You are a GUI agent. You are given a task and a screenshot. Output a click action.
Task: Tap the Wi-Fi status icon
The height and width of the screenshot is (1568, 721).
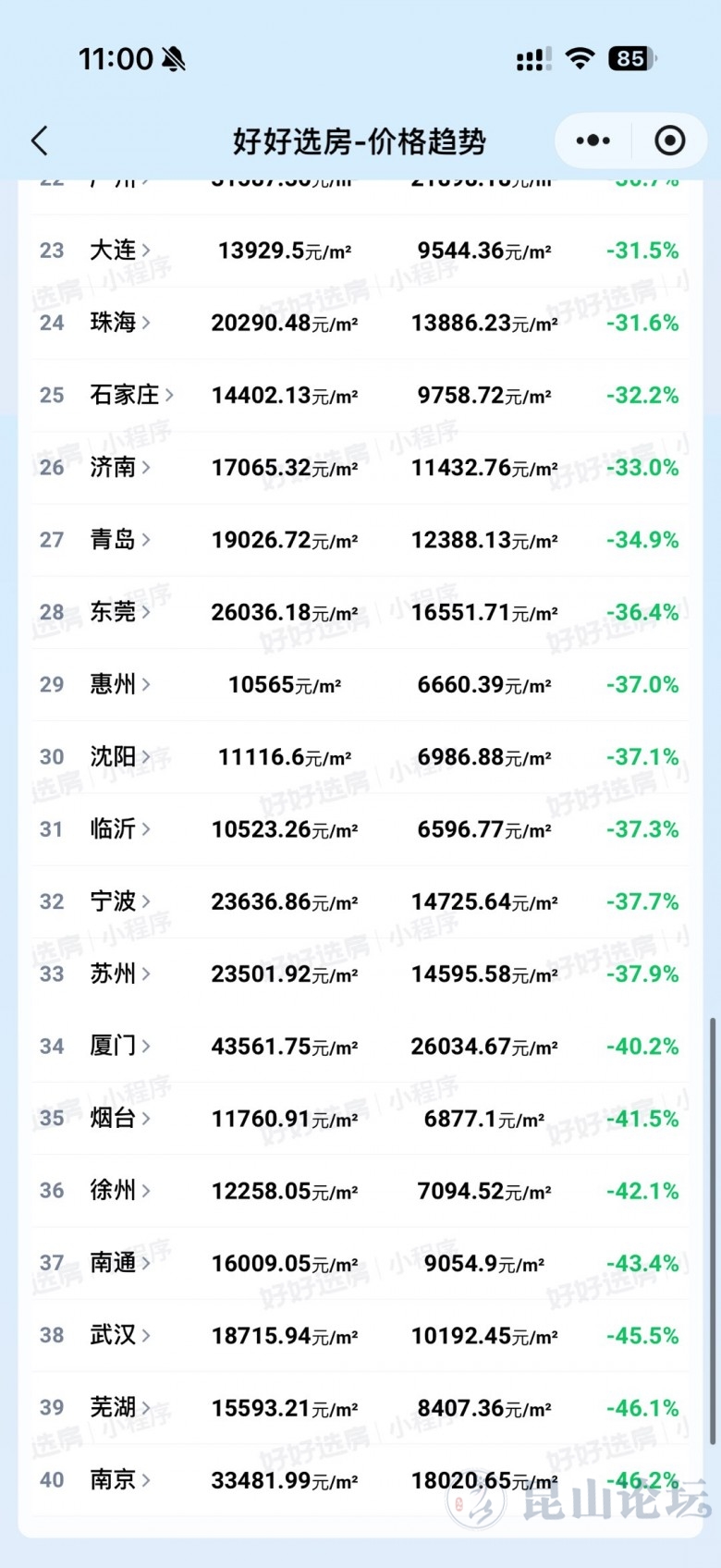580,59
